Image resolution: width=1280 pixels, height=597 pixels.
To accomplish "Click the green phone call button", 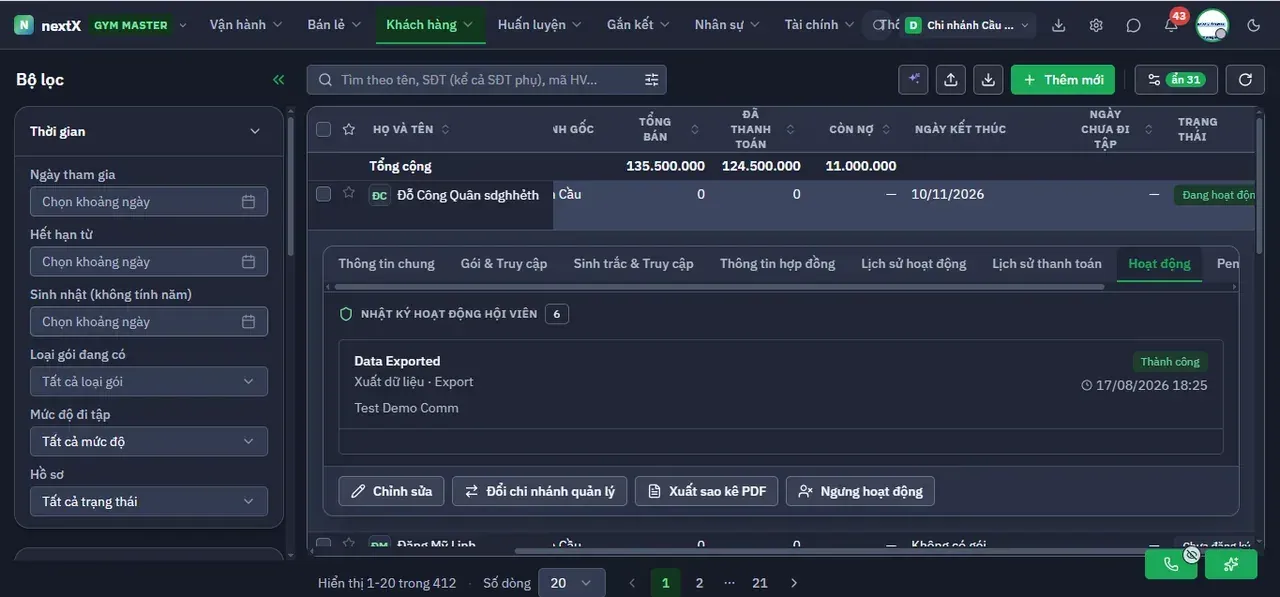I will (x=1171, y=564).
